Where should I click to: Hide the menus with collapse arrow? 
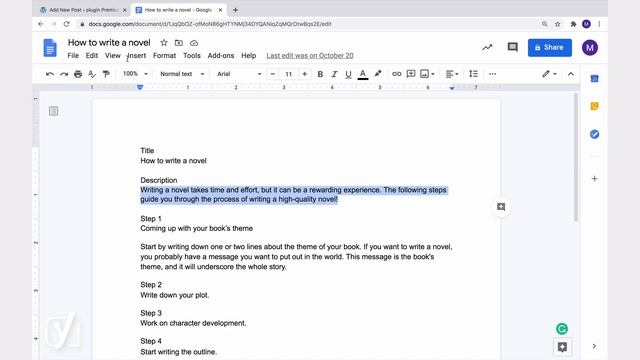[x=571, y=74]
